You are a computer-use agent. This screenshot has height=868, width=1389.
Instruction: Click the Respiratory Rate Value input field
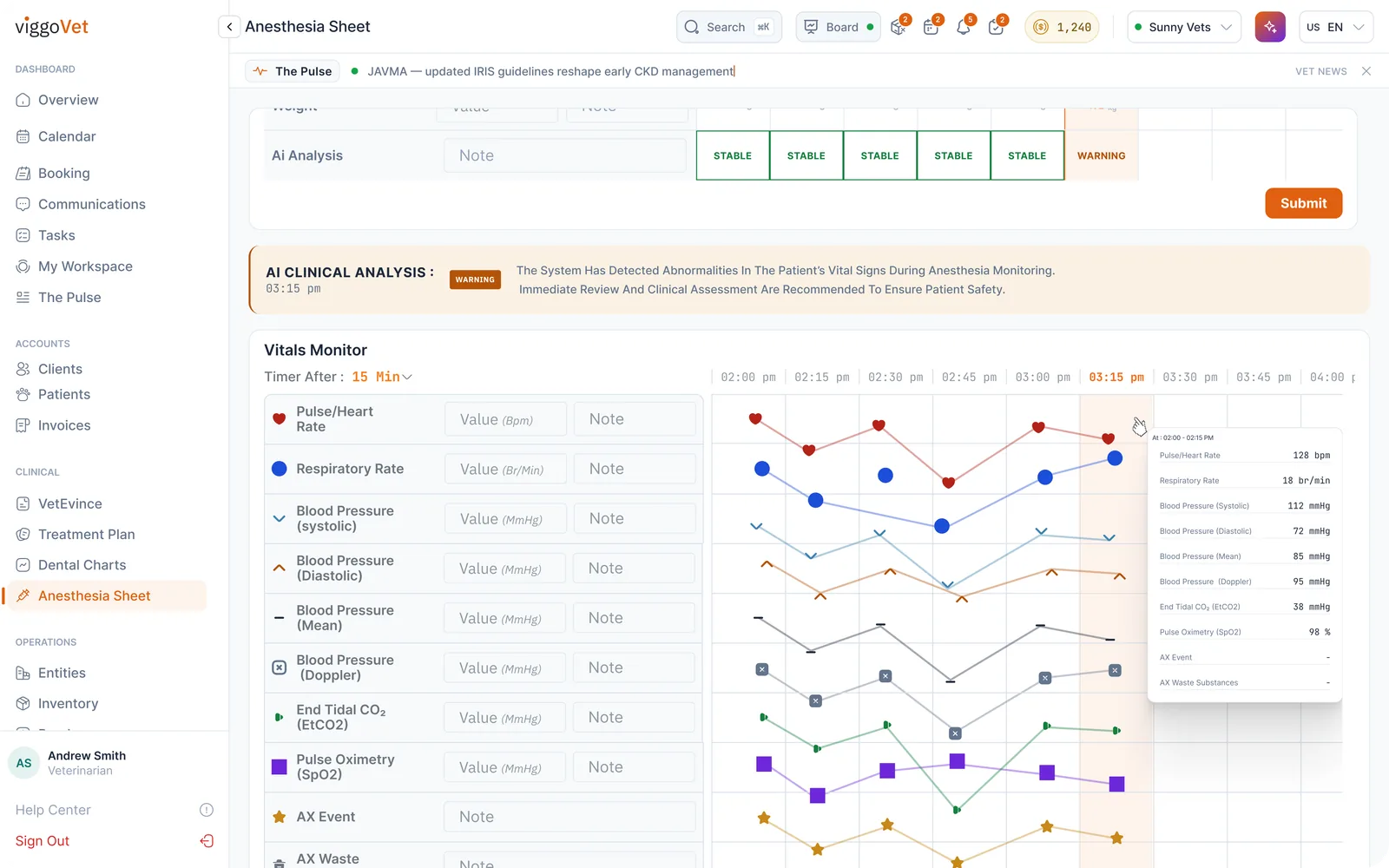505,469
